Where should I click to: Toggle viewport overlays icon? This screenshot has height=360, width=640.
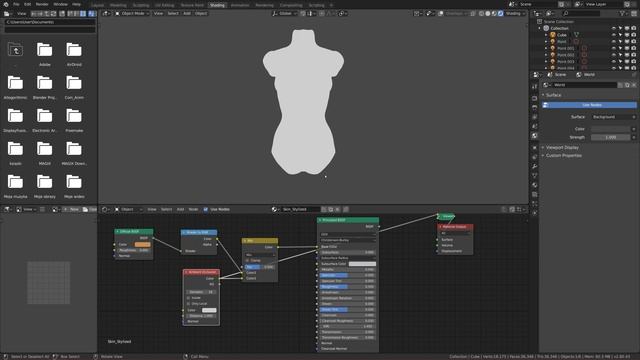[x=441, y=13]
